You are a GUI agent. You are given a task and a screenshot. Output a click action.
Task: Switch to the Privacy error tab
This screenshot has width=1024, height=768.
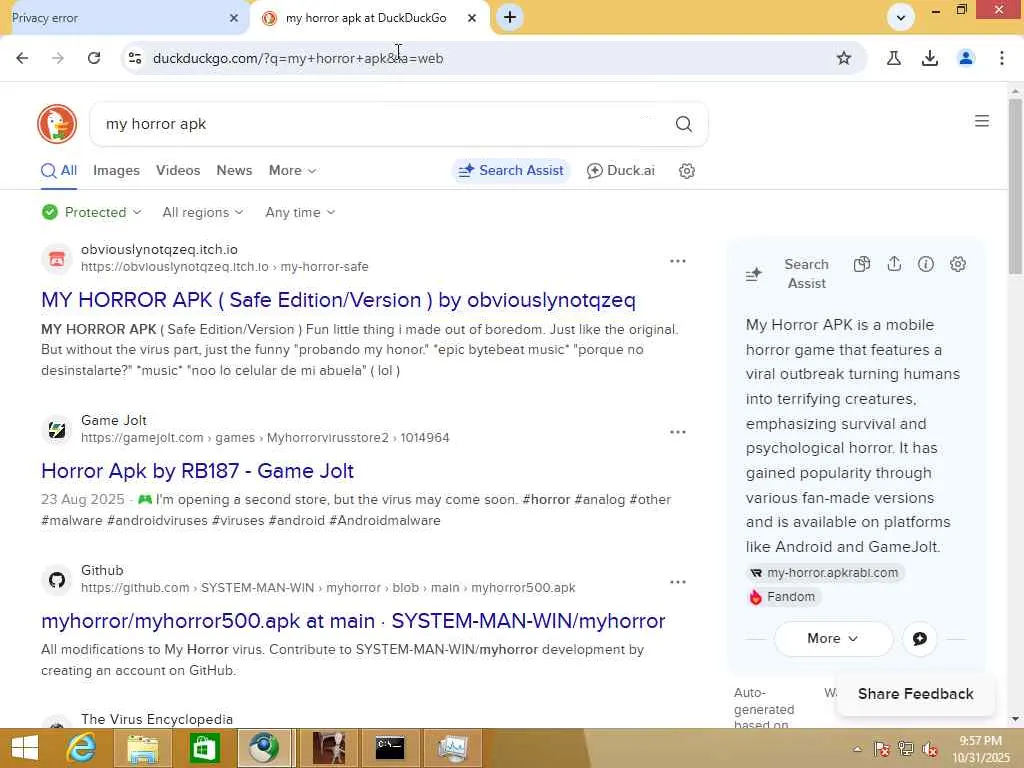[118, 18]
